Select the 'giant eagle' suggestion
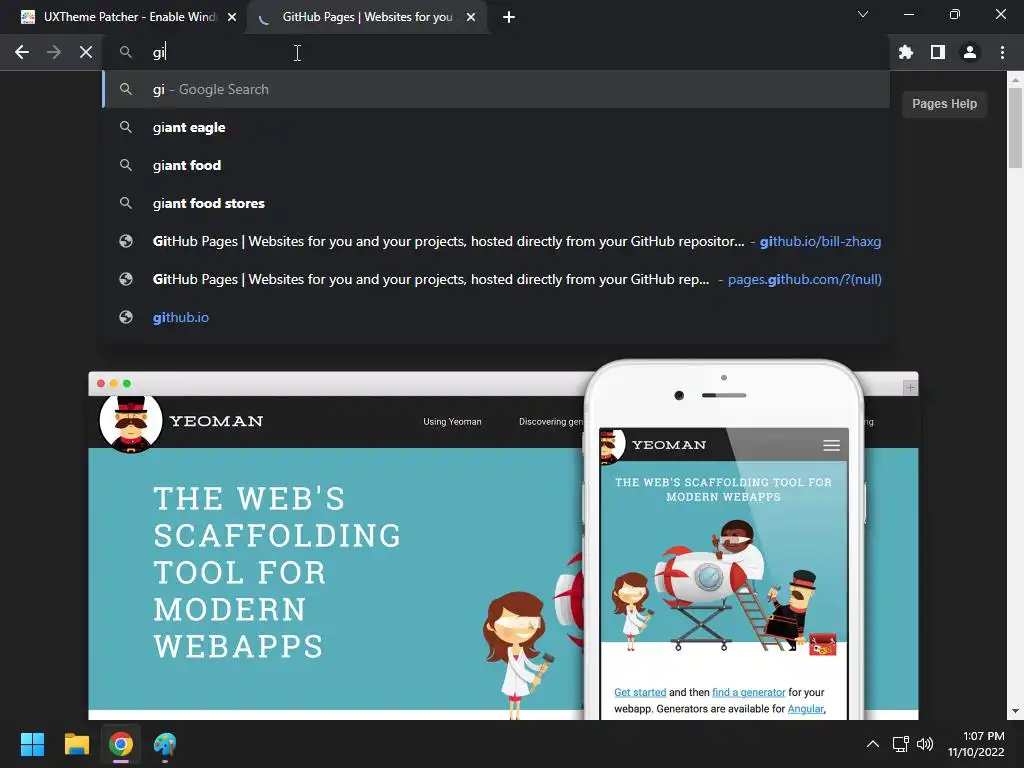This screenshot has height=768, width=1024. pos(496,127)
